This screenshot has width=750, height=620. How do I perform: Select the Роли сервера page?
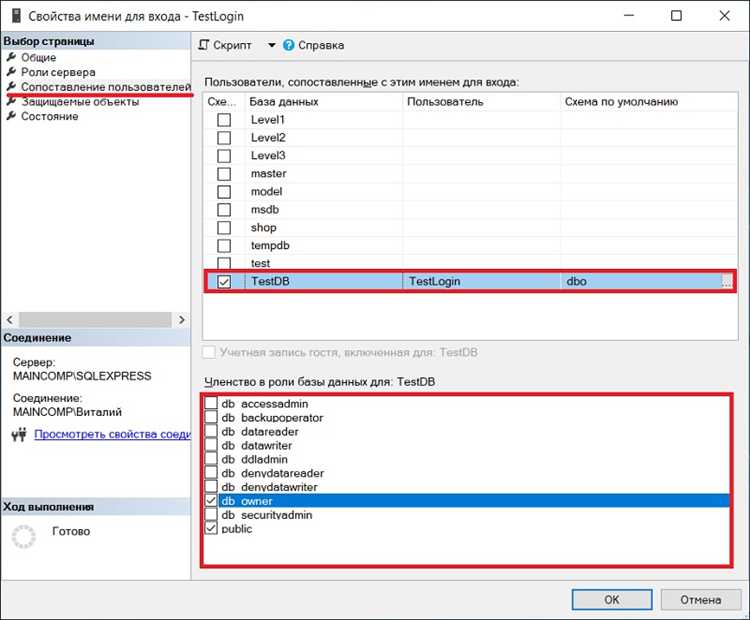(58, 72)
